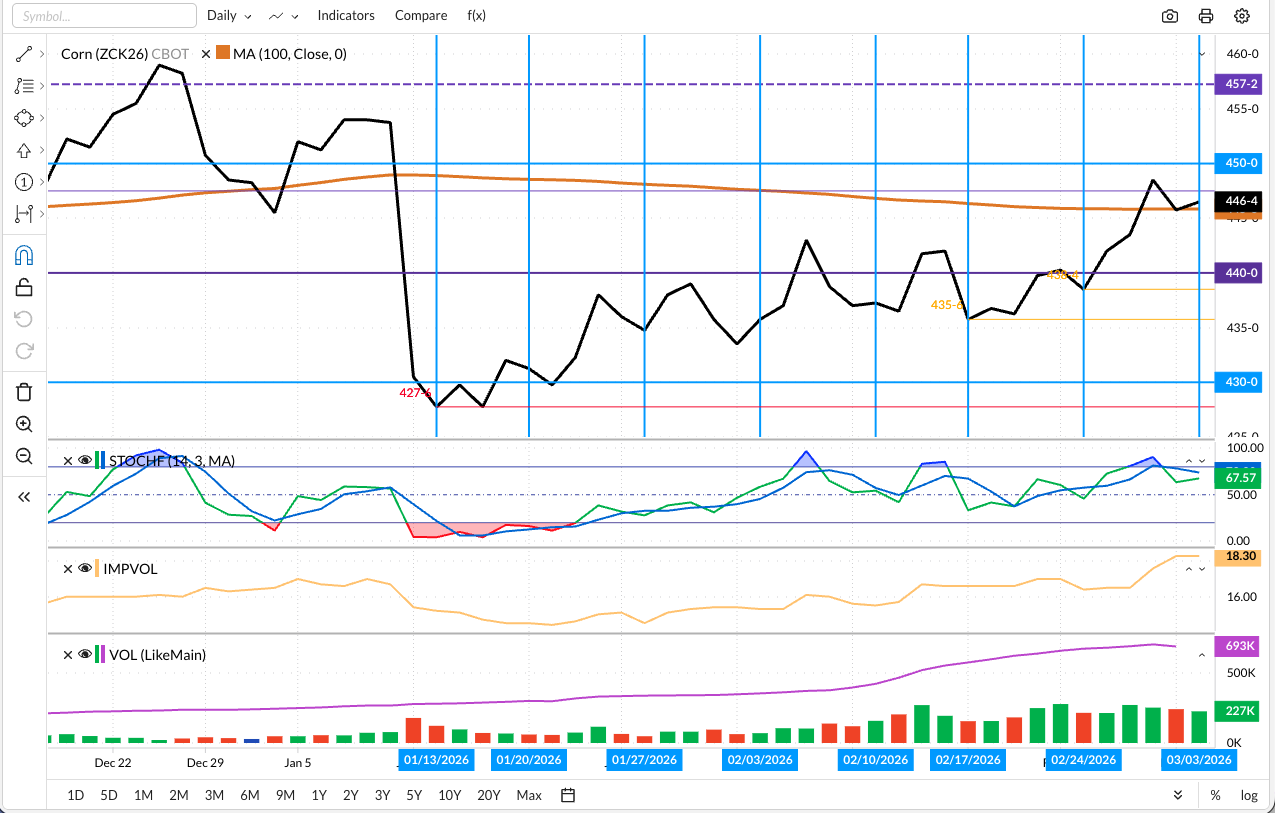The image size is (1275, 813).
Task: Select the 6M time range
Action: click(250, 795)
